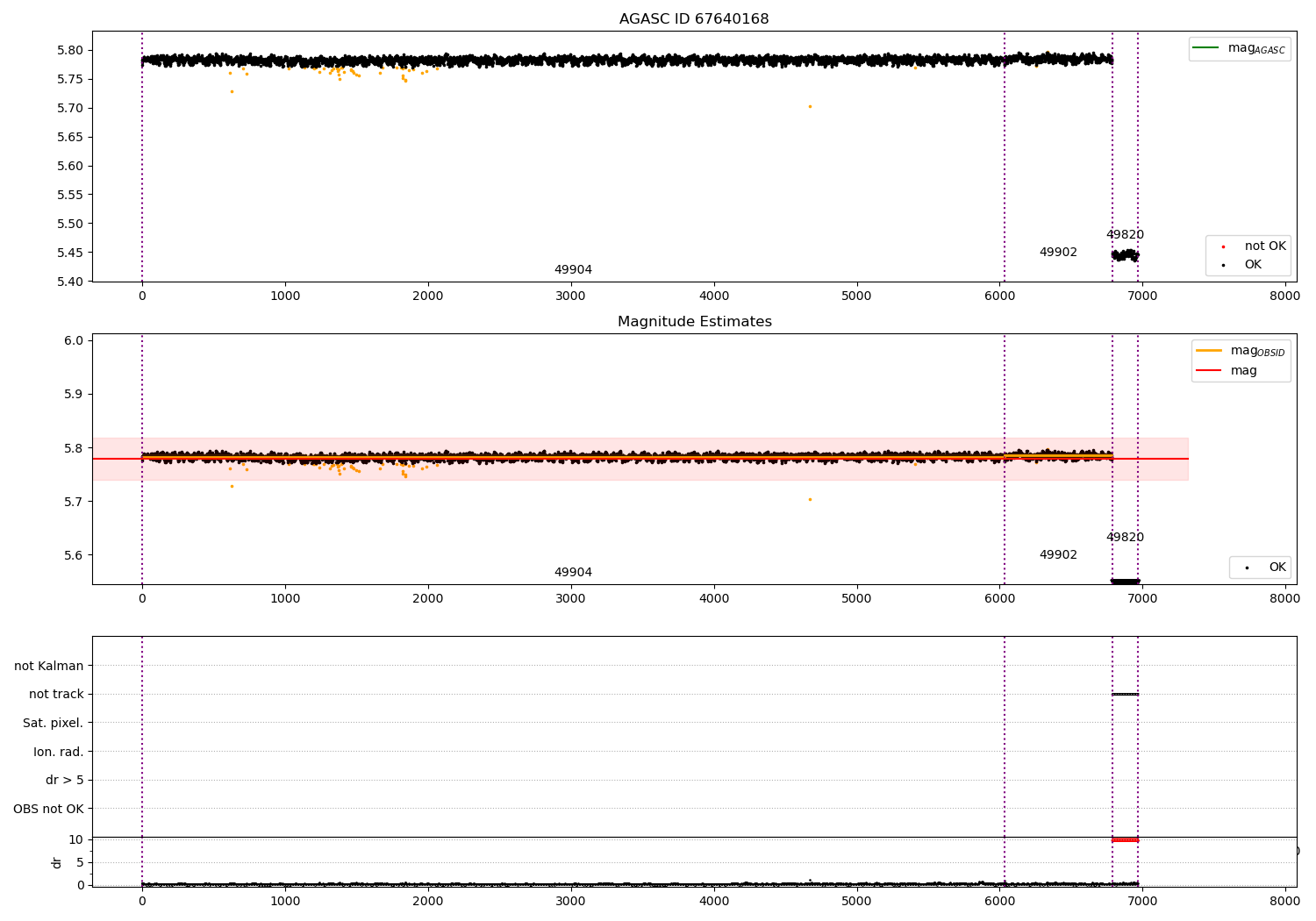The width and height of the screenshot is (1316, 921).
Task: Click the 5.60 tick in top plot
Action: tap(69, 166)
